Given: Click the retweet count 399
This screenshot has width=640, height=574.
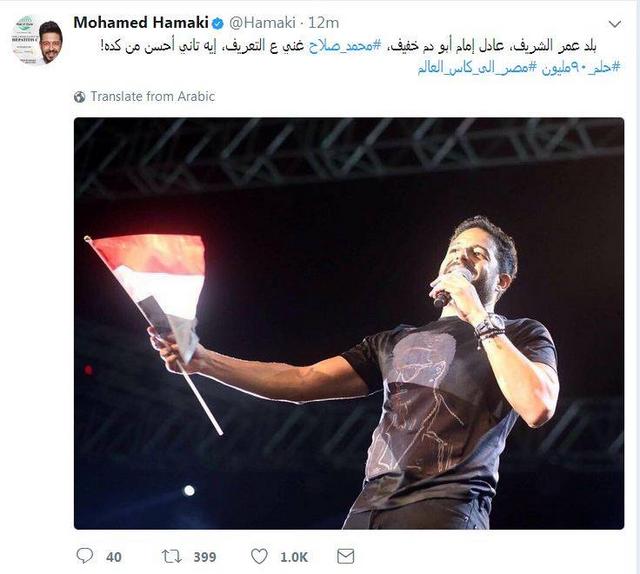Looking at the screenshot, I should click(205, 557).
